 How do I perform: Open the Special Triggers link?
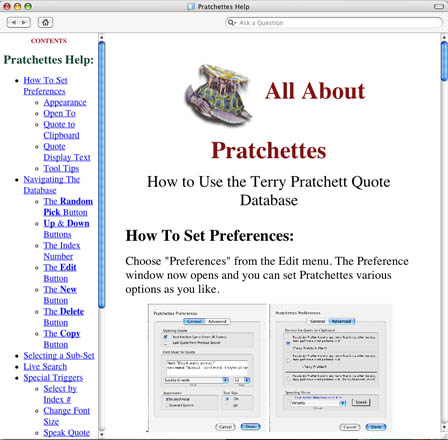pyautogui.click(x=53, y=378)
